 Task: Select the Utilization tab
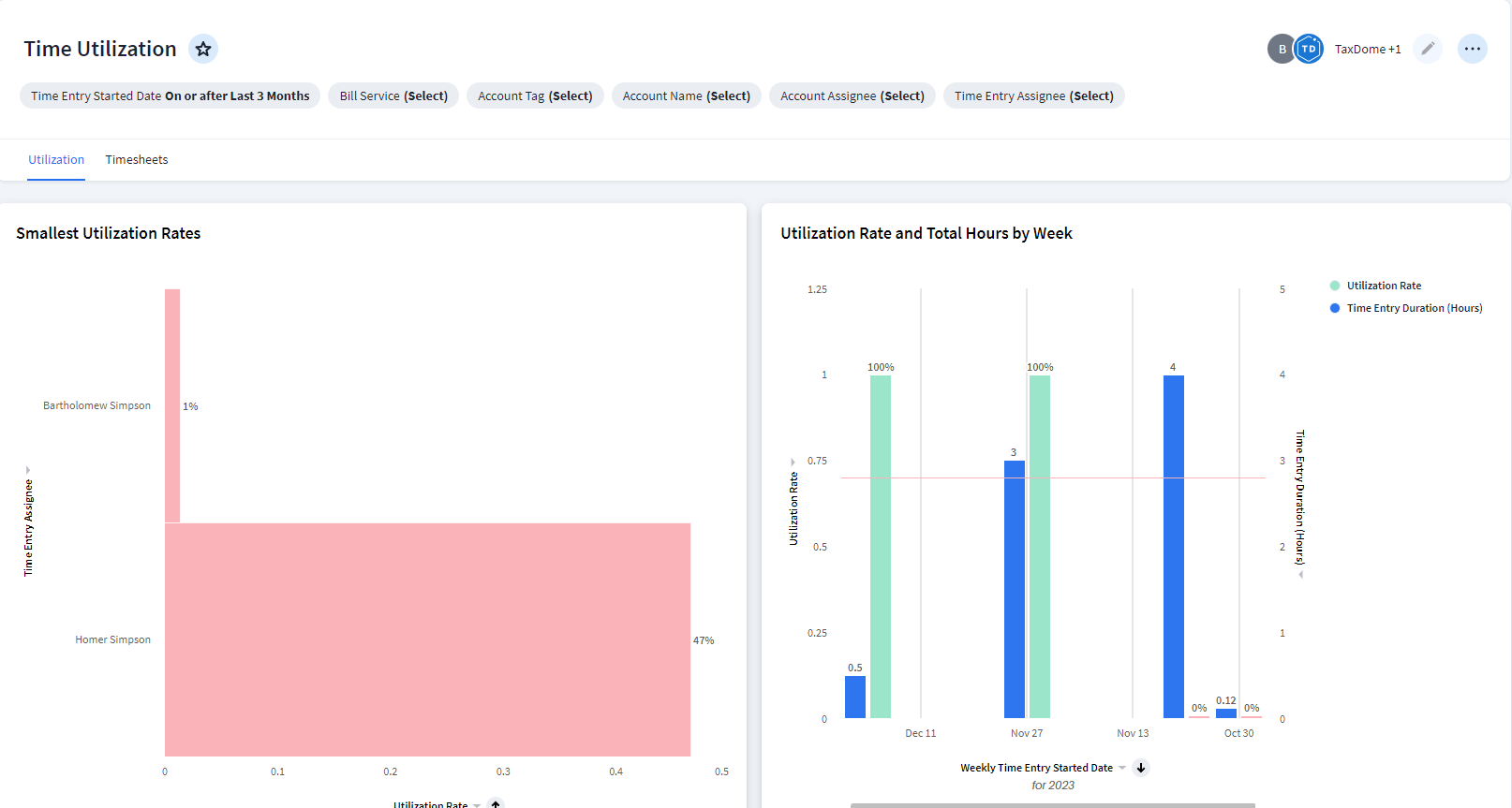[x=56, y=160]
